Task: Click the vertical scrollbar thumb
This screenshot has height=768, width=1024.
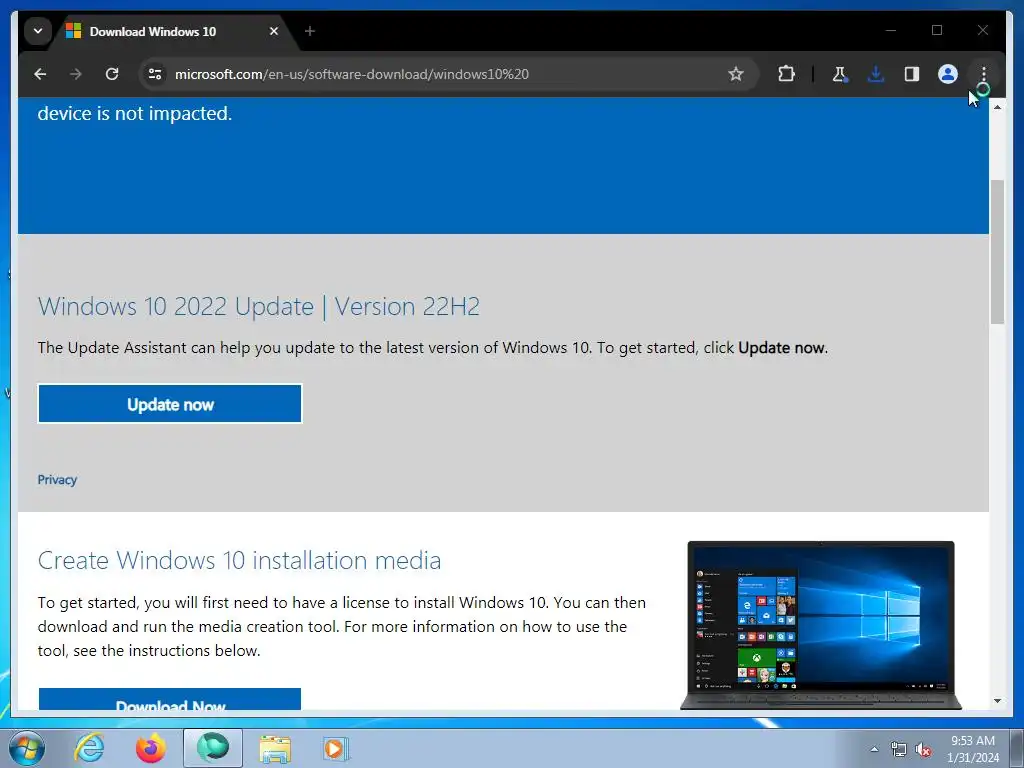Action: 997,251
